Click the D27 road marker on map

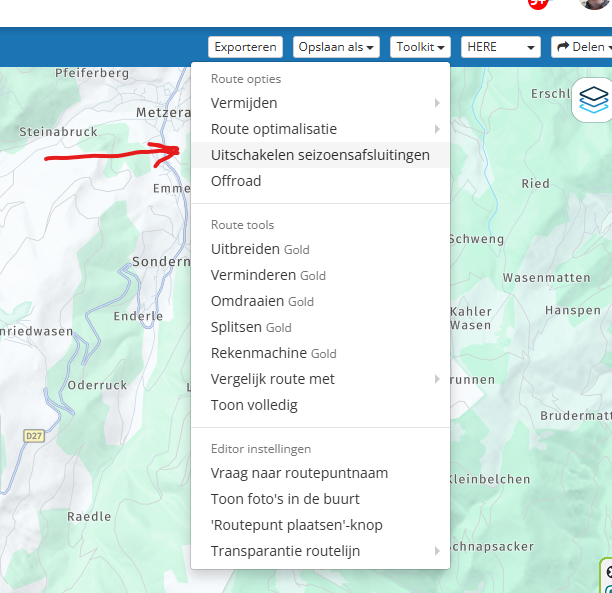pos(33,436)
